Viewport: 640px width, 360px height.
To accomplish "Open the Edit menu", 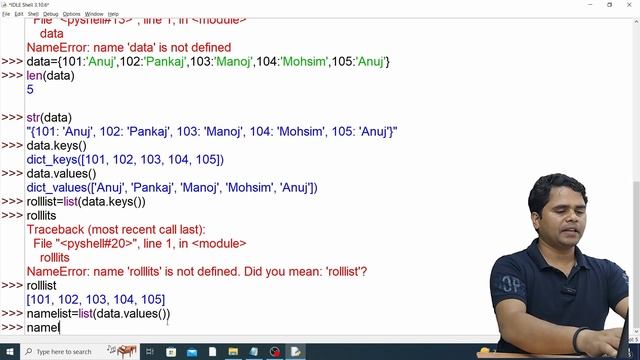I will (x=19, y=14).
